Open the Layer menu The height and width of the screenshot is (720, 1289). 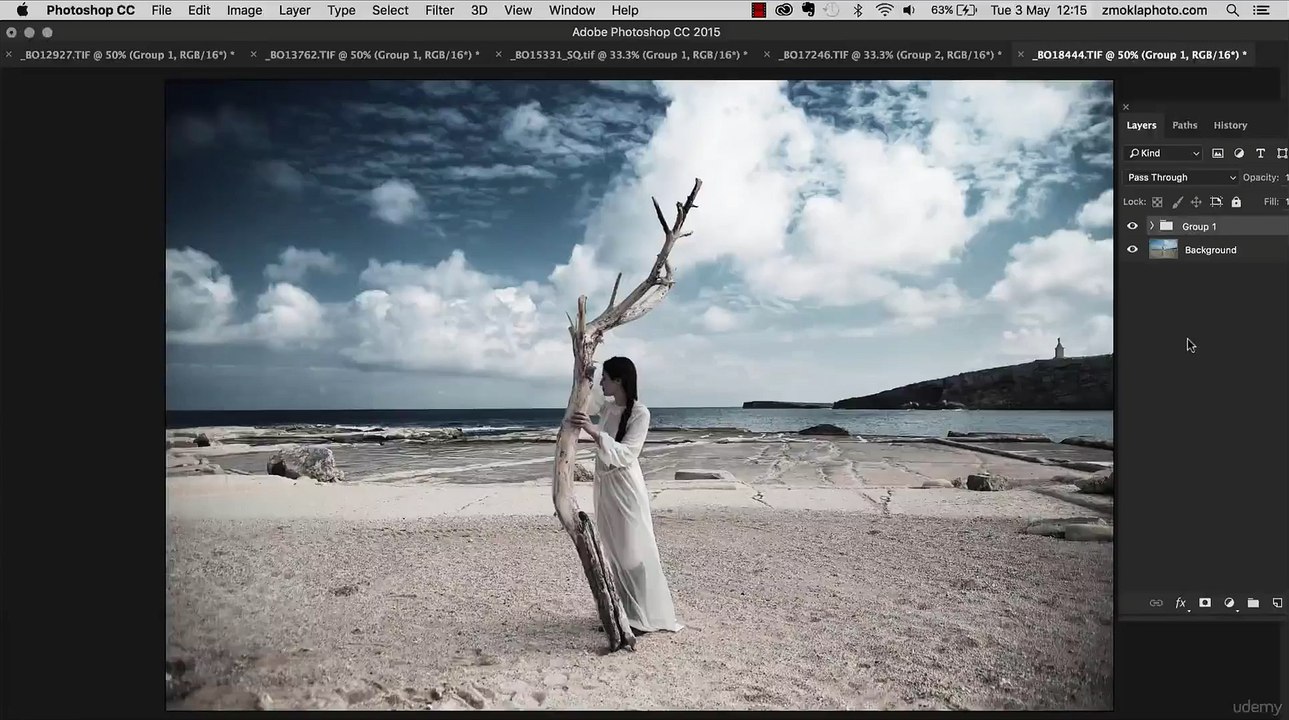pos(294,10)
